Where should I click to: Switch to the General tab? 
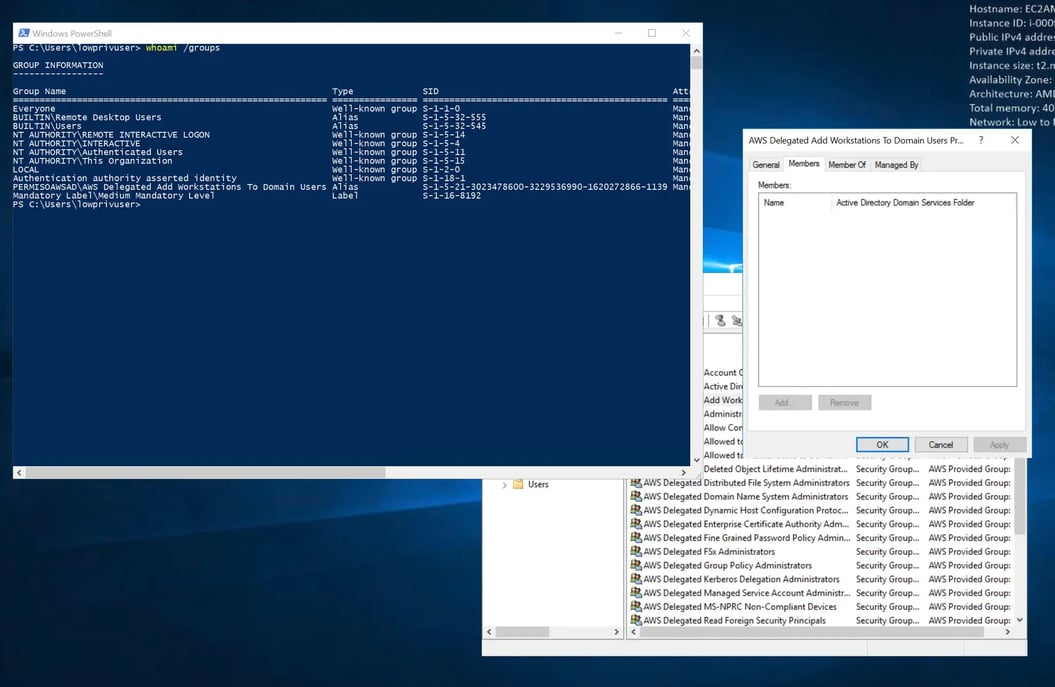[x=766, y=165]
